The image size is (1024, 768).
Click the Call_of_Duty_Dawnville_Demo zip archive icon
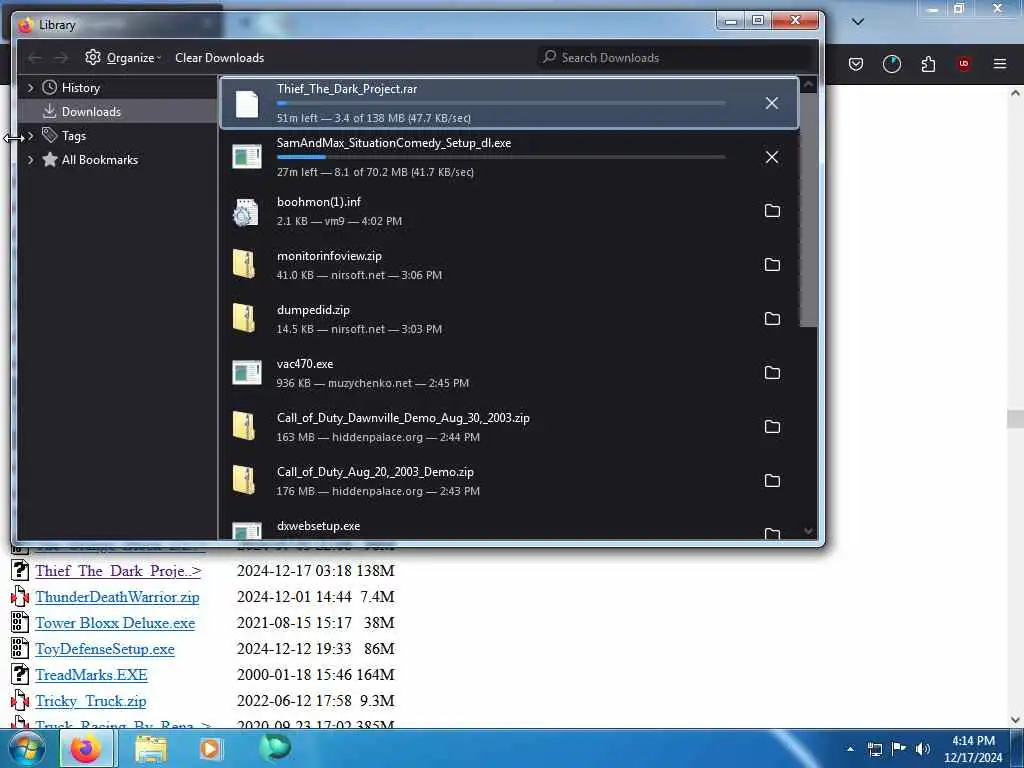pyautogui.click(x=244, y=426)
